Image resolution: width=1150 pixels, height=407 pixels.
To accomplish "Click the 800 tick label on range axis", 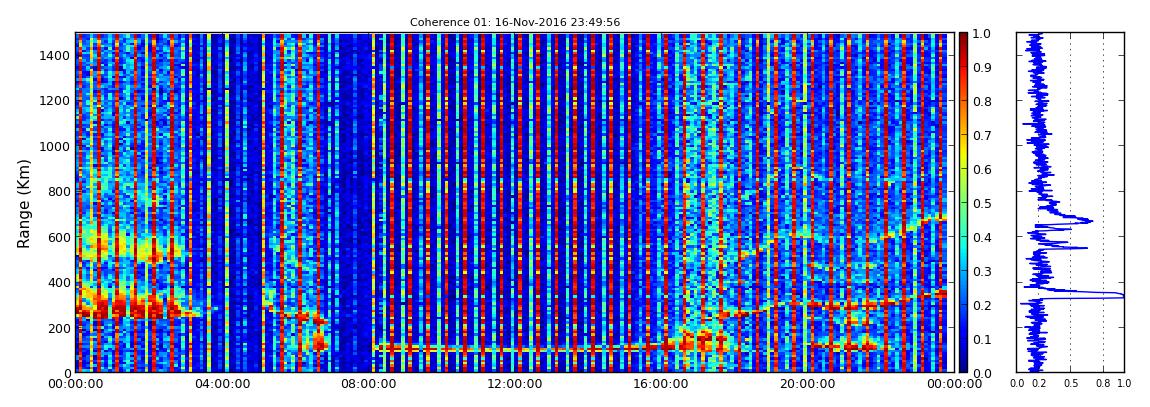I will 59,191.
